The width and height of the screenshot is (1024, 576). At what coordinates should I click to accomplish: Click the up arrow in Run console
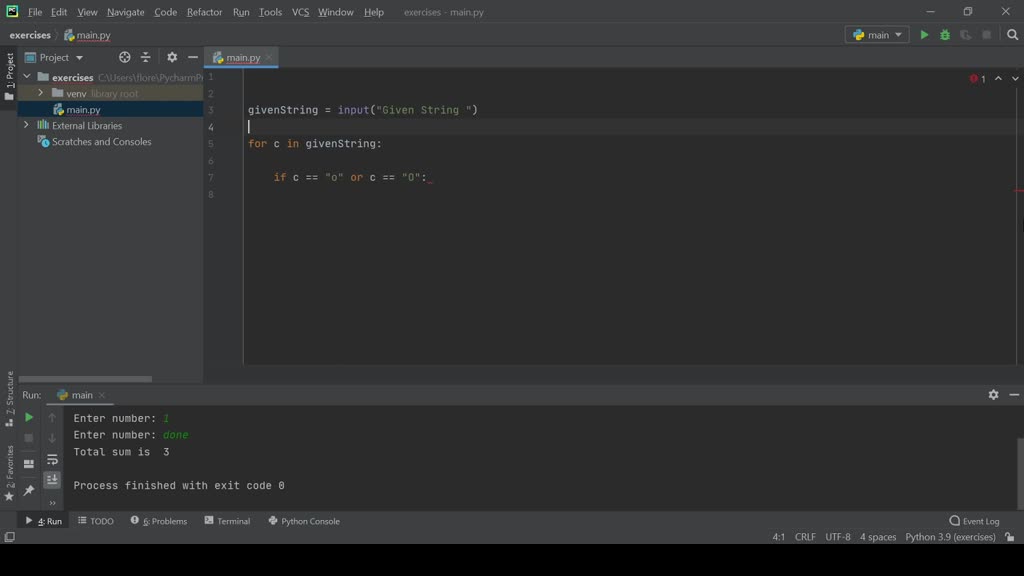click(x=52, y=417)
